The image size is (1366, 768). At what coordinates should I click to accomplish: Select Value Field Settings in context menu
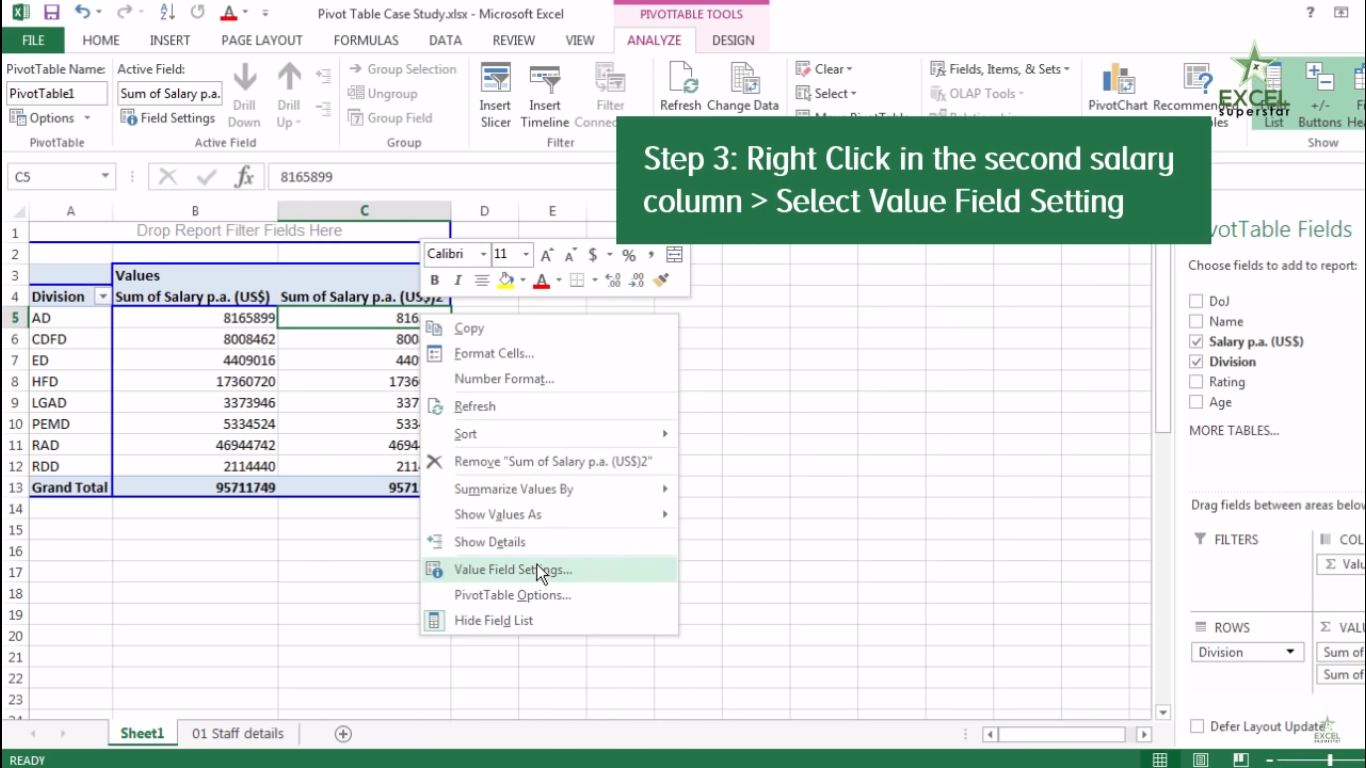[x=549, y=569]
